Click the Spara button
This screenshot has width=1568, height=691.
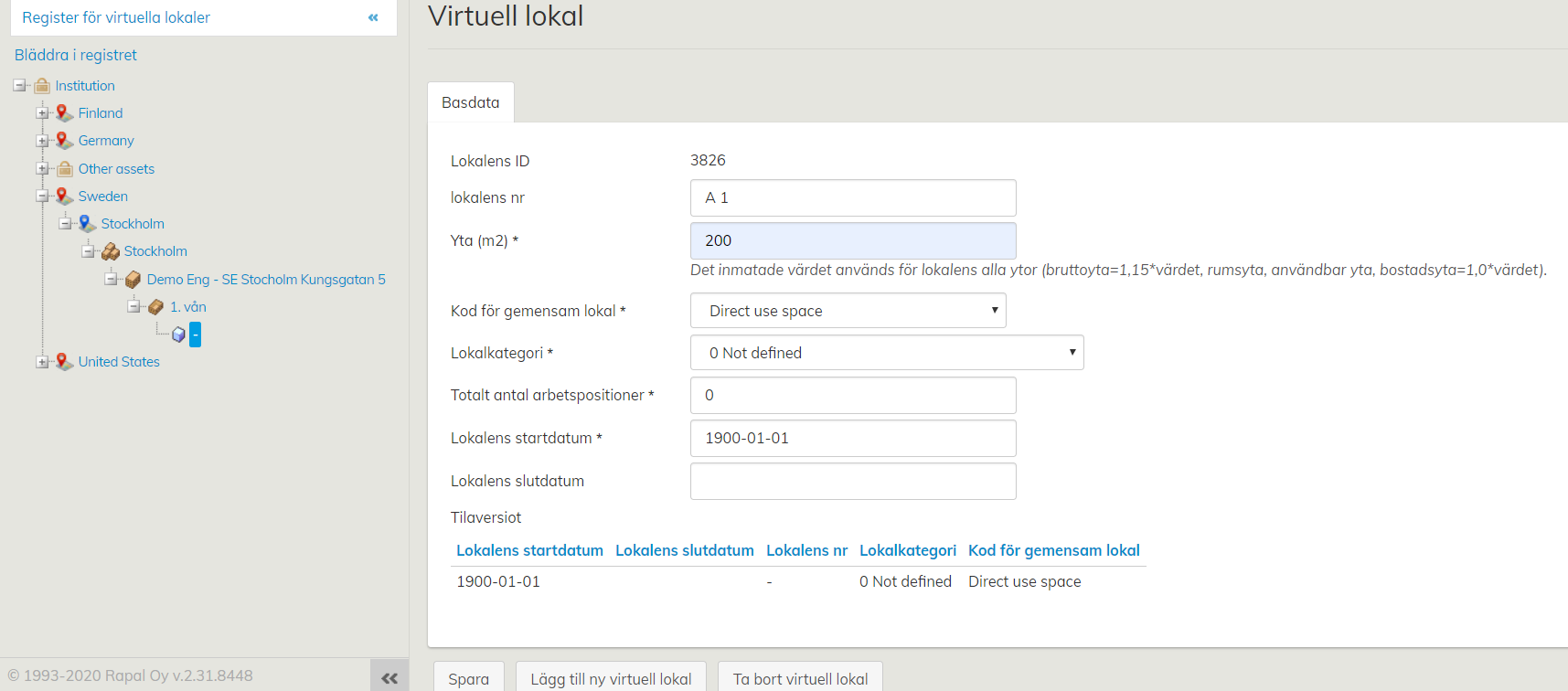click(x=468, y=678)
